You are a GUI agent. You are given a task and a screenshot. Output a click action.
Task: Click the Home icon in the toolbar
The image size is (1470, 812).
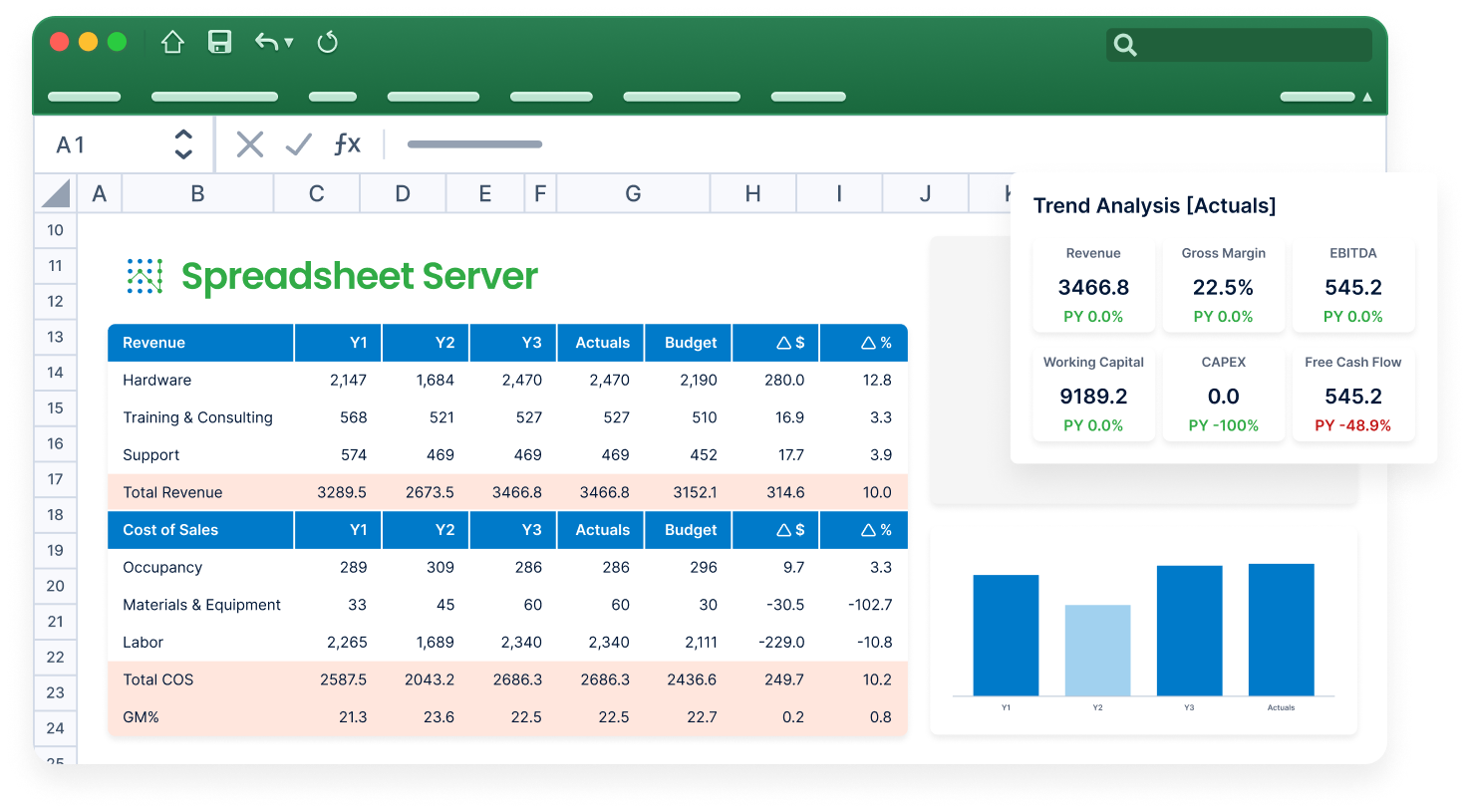tap(171, 42)
